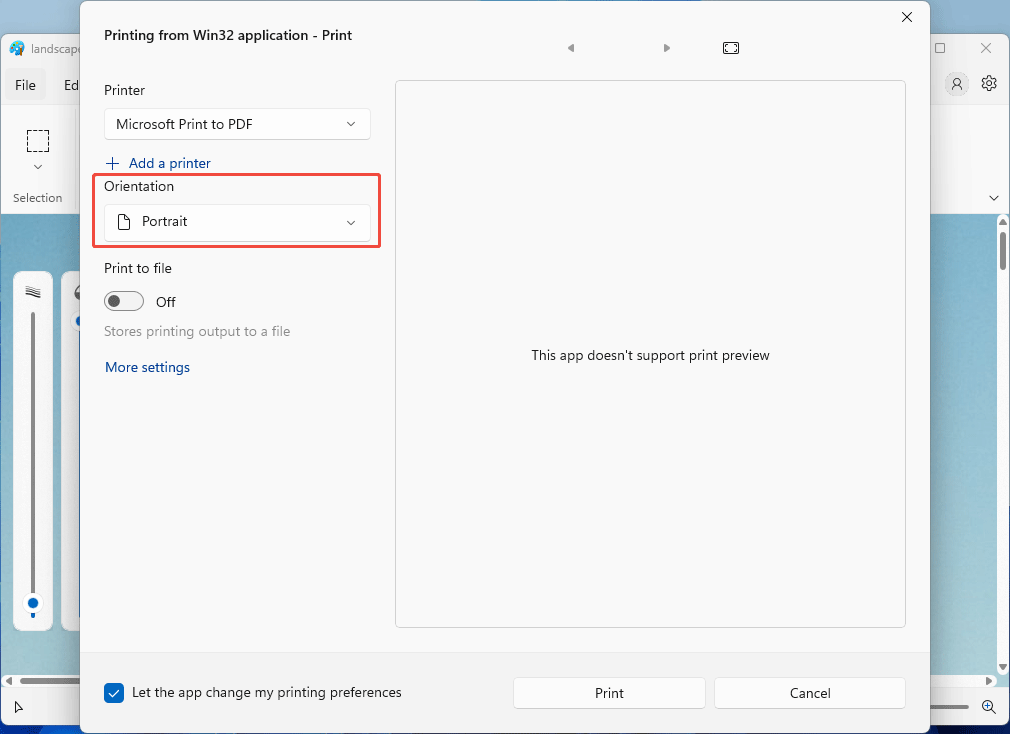Close the Print dialog

tap(906, 17)
